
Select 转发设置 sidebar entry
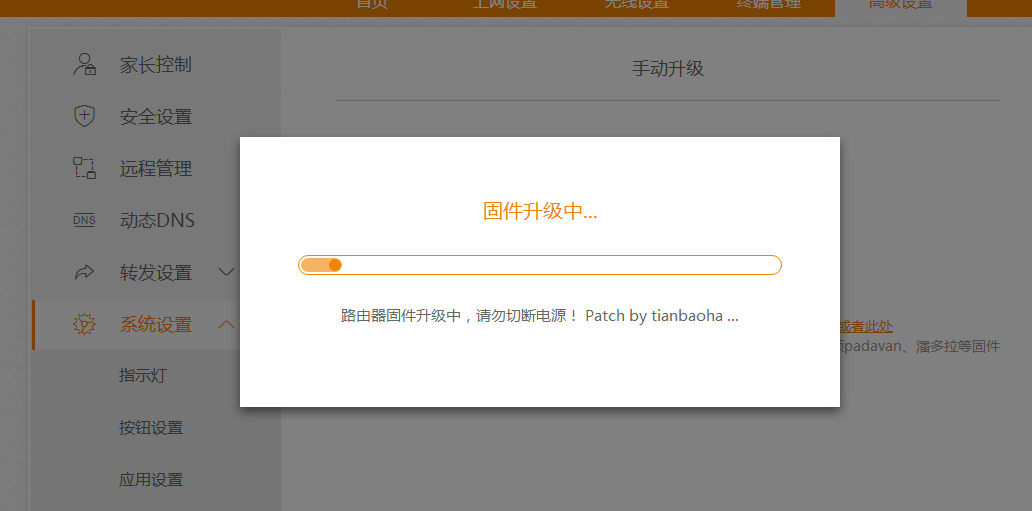coord(155,272)
